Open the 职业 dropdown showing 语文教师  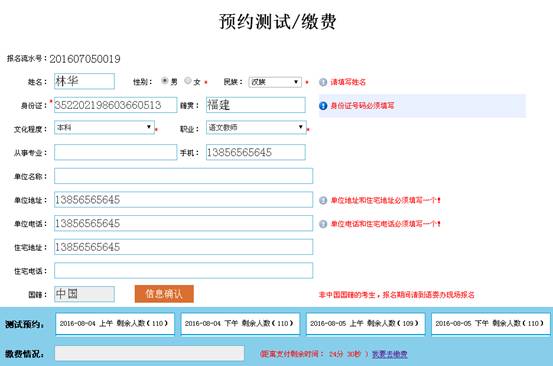click(x=256, y=127)
